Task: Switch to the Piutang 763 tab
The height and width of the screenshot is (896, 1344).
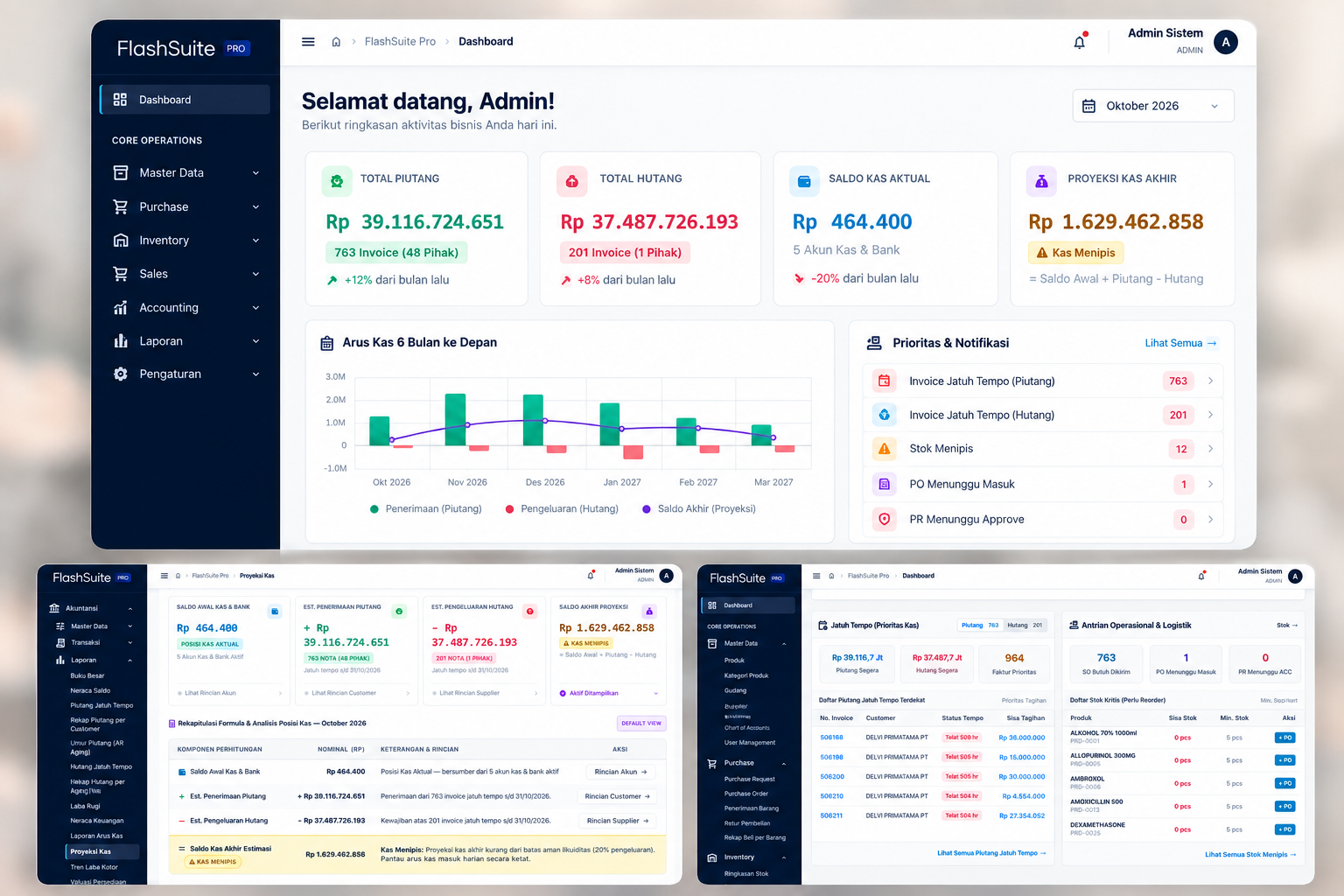Action: pos(980,626)
